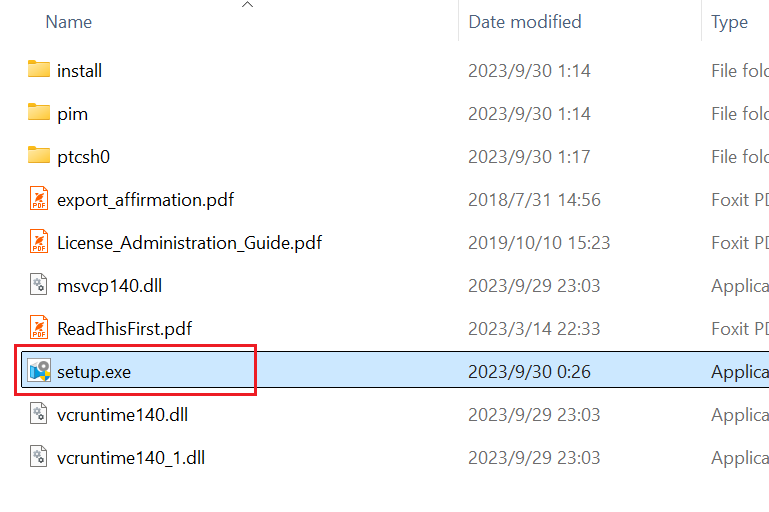Click the install folder icon
The image size is (769, 512).
[39, 70]
